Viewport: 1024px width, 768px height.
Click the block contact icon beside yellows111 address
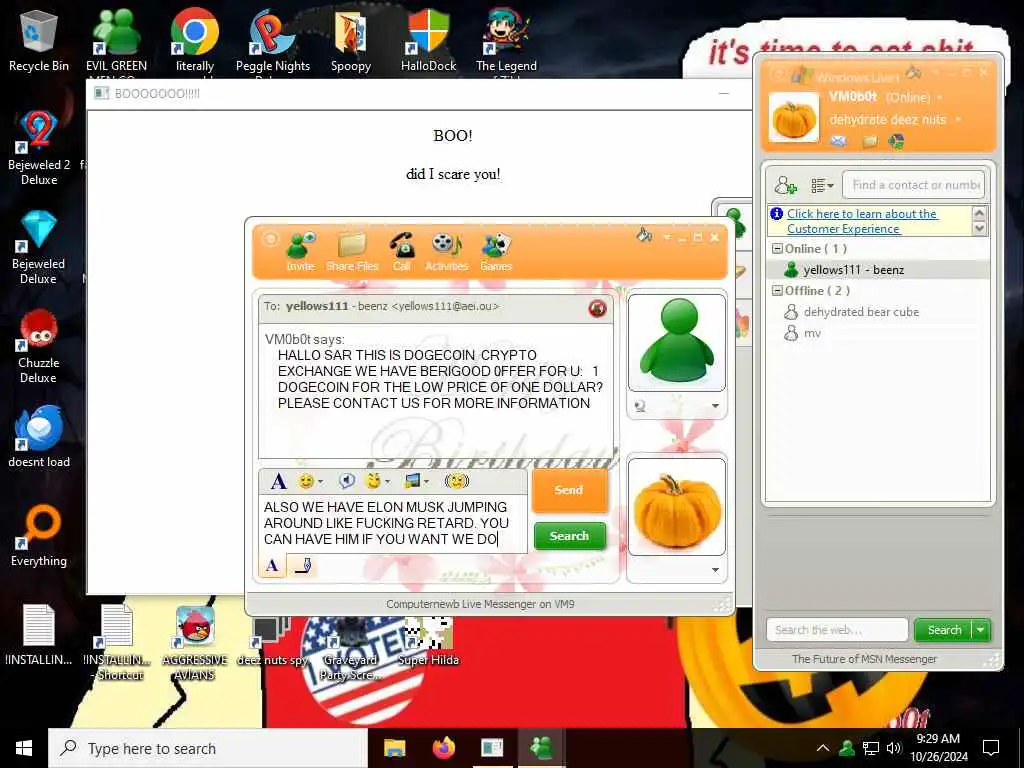point(597,308)
